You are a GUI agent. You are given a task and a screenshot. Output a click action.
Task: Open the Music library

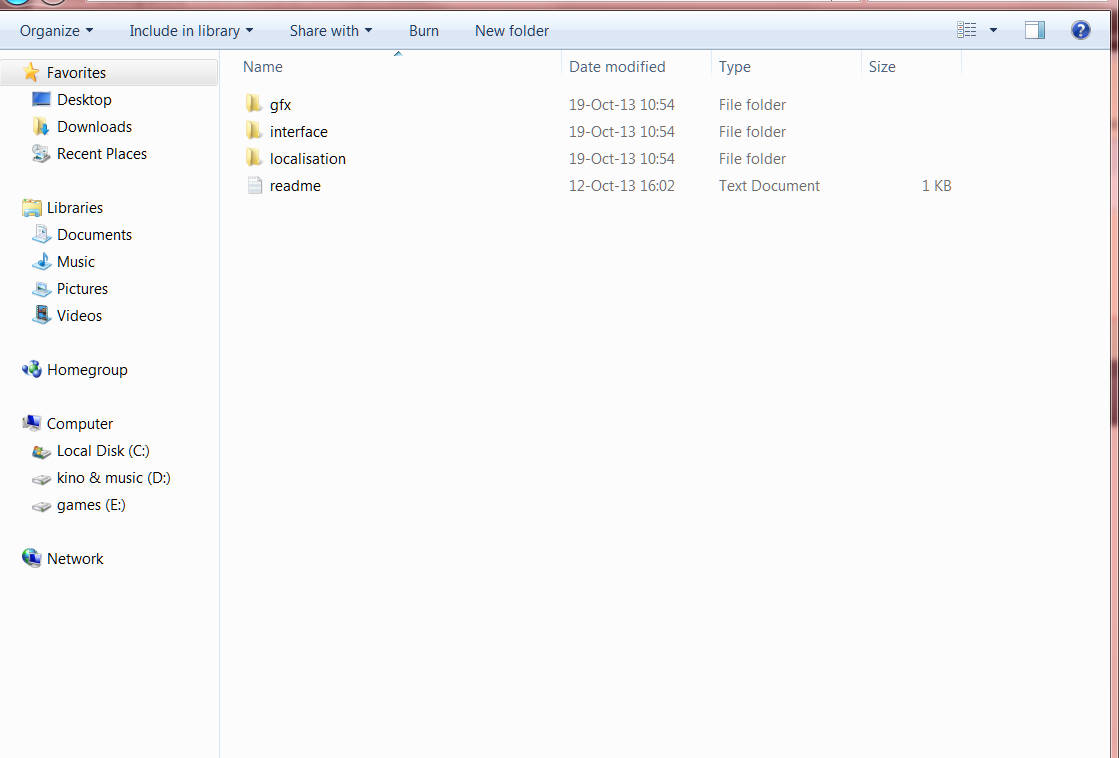(x=76, y=262)
